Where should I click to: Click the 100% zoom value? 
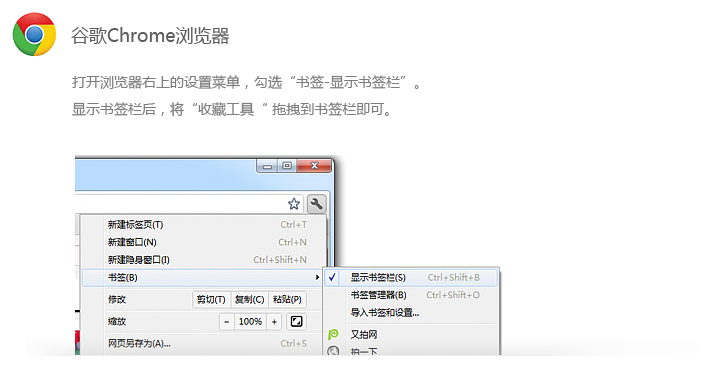[x=250, y=322]
